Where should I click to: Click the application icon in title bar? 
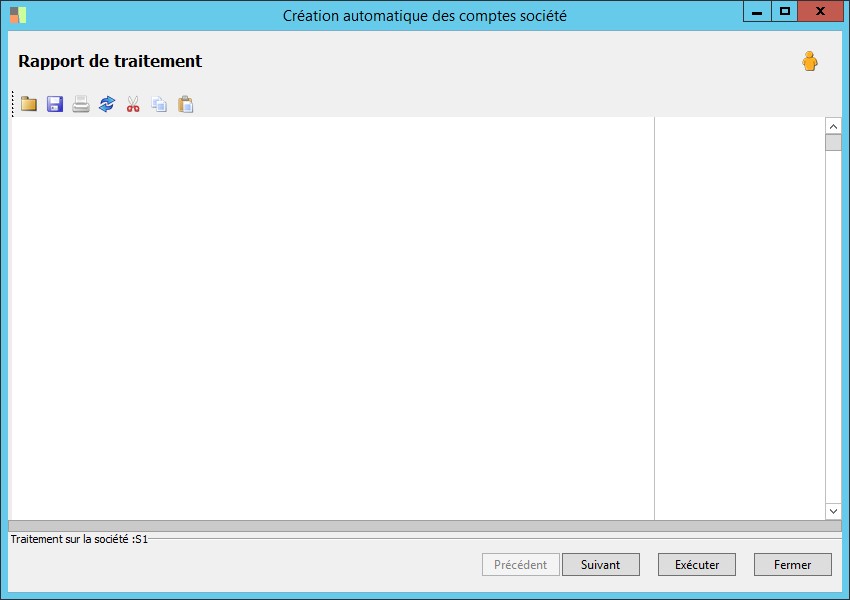(x=18, y=15)
